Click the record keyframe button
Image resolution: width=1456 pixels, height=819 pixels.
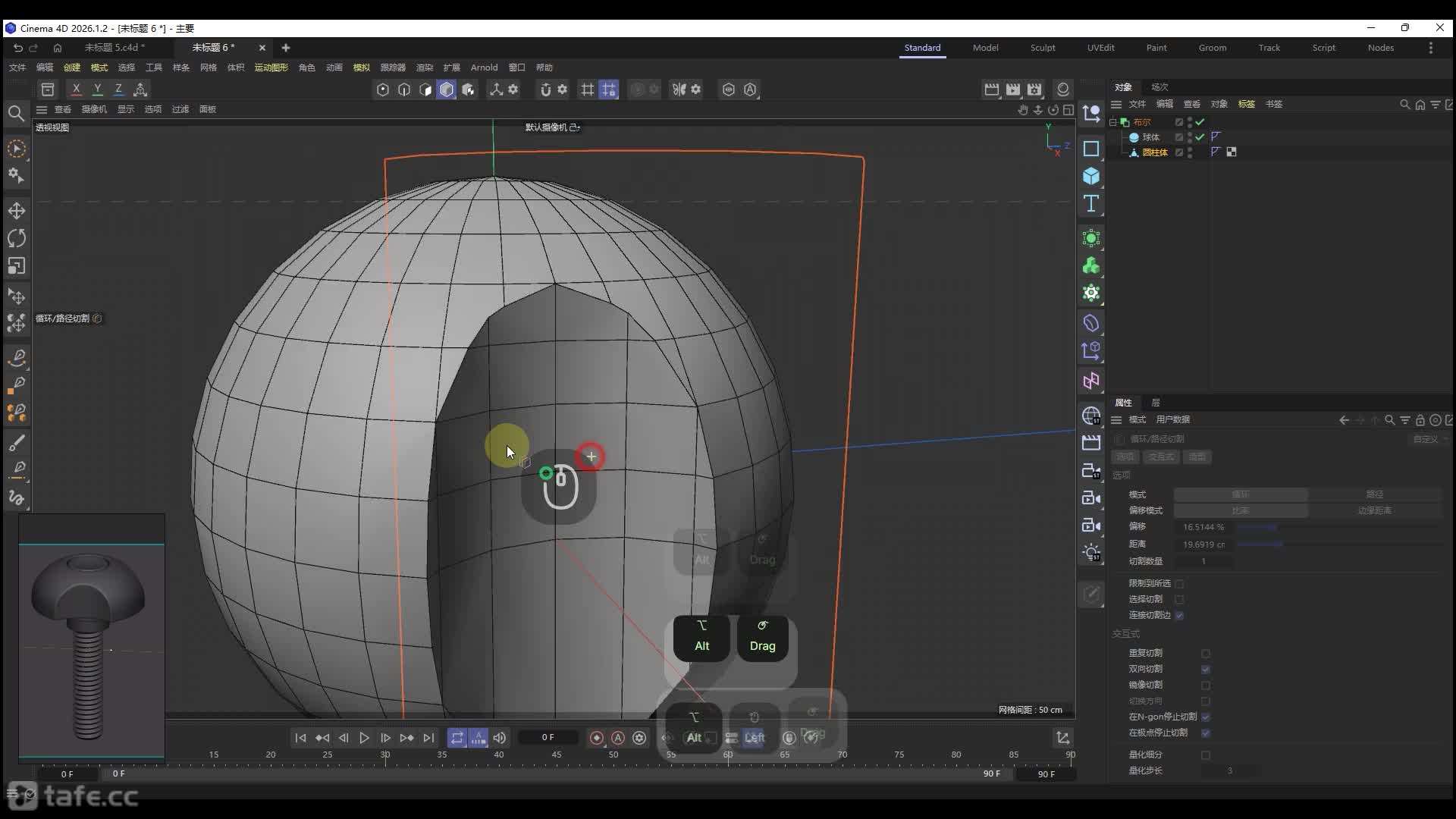(x=597, y=738)
